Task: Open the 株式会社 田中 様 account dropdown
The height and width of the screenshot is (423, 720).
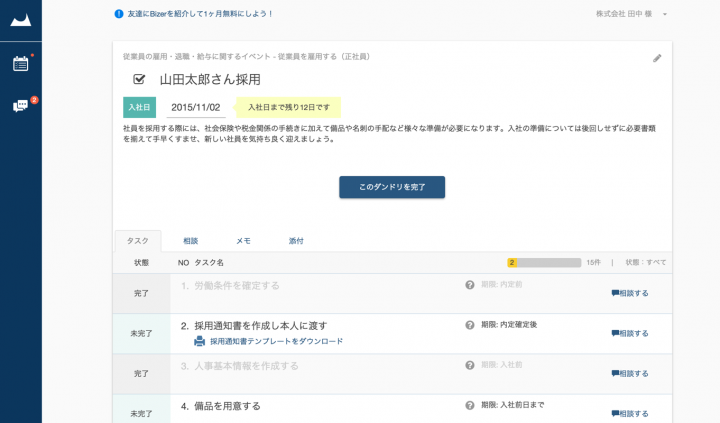Action: [631, 14]
